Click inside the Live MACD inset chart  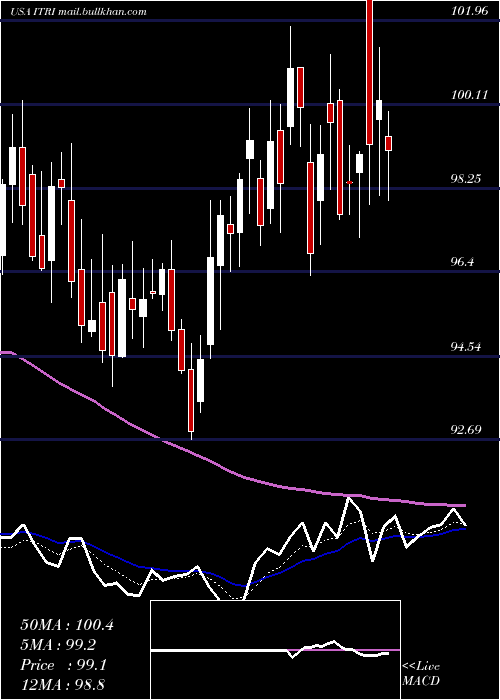275,650
